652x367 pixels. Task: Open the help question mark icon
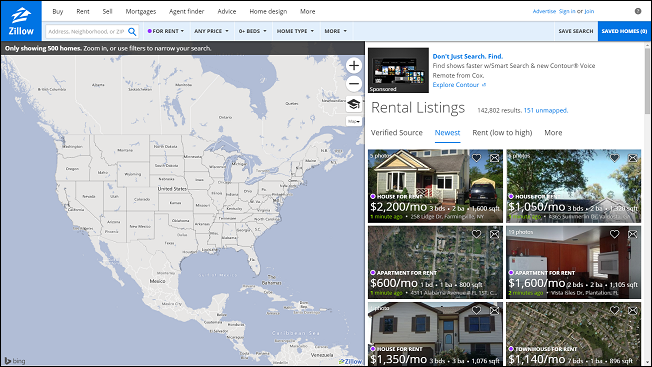pos(638,11)
